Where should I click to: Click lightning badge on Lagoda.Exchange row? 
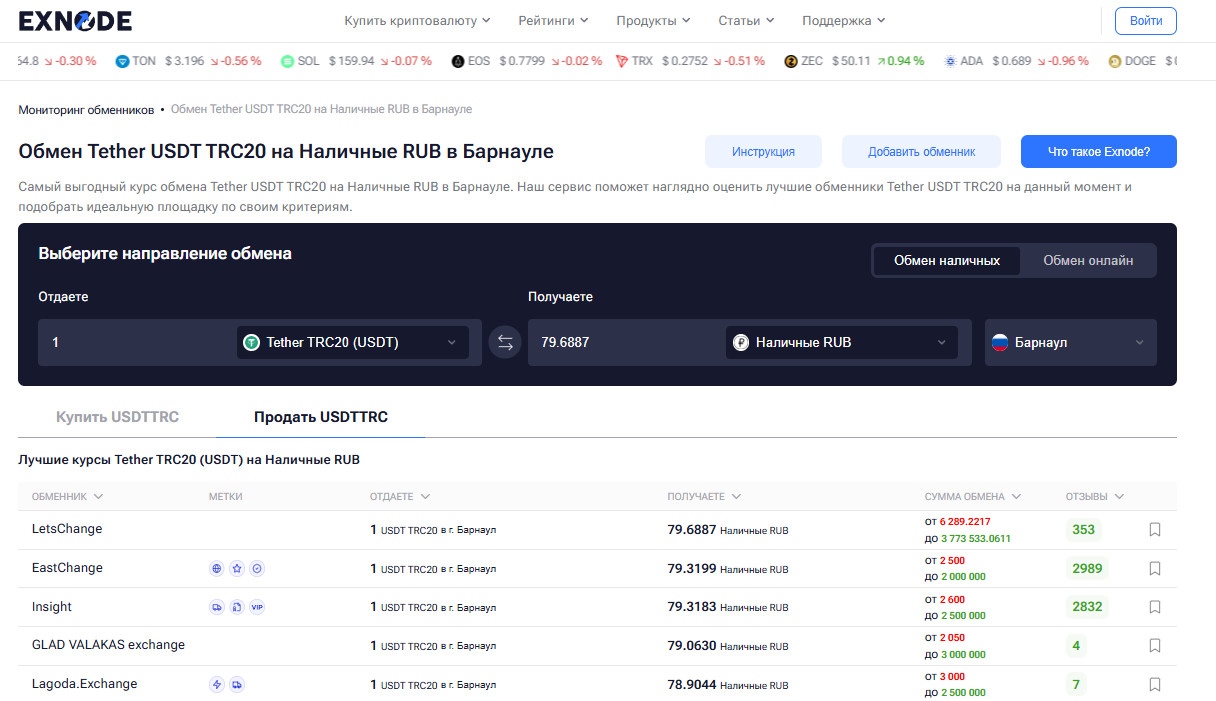(217, 685)
